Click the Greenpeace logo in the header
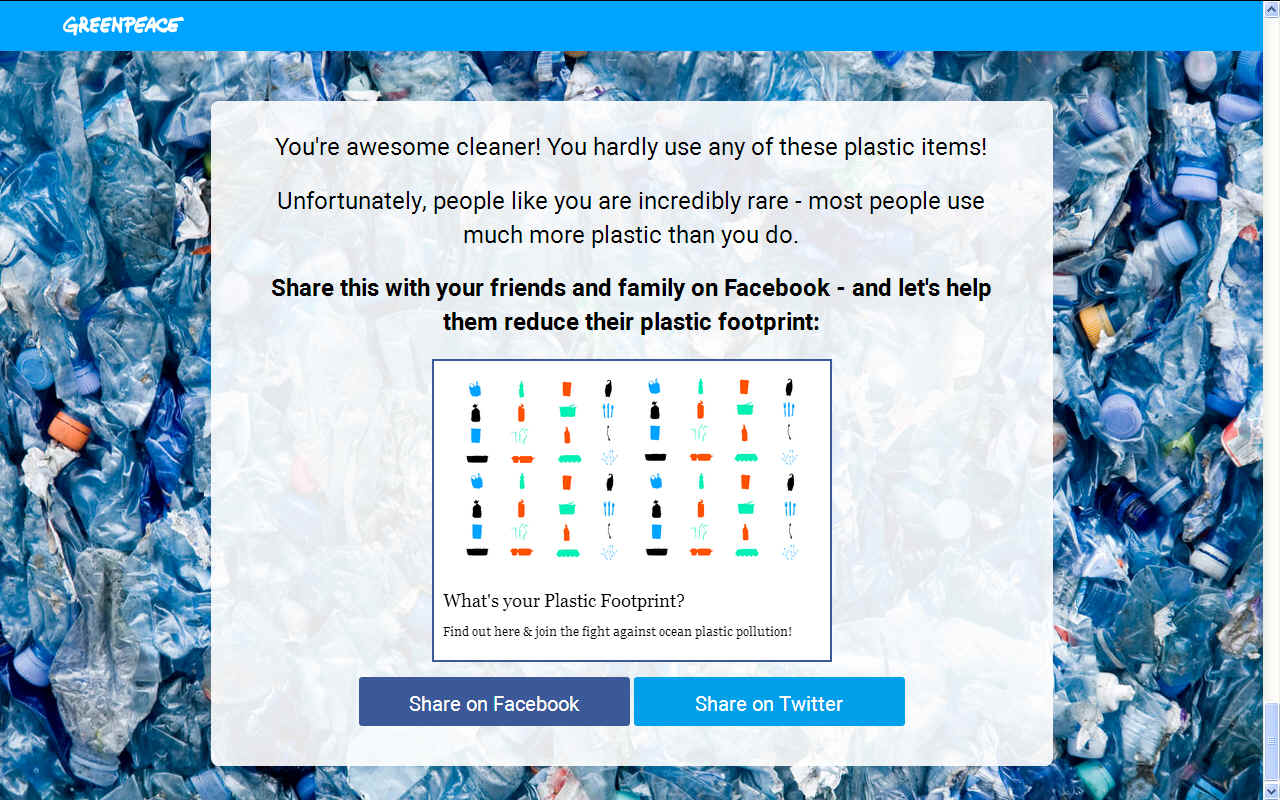Screen dimensions: 1280x800 [x=123, y=25]
